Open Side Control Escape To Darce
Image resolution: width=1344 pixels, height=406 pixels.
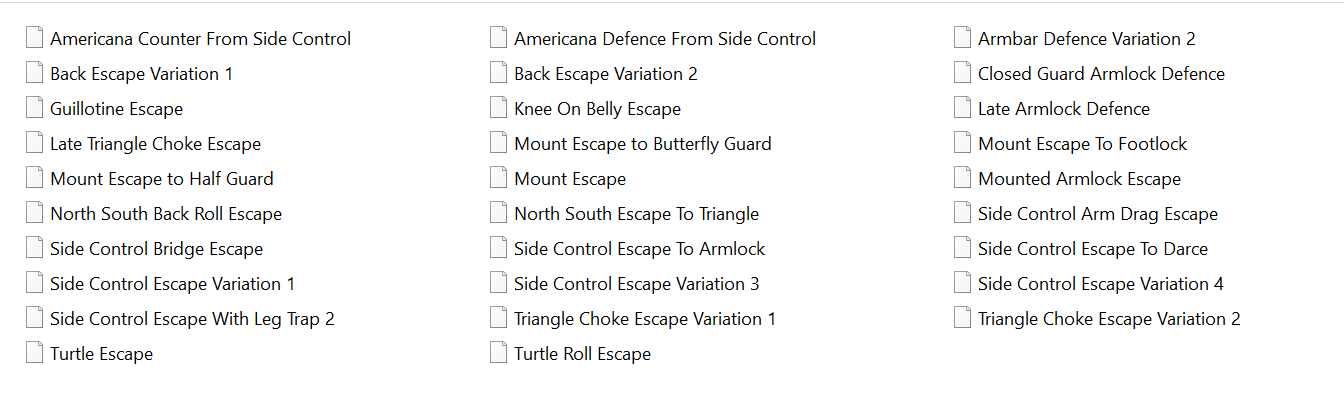pyautogui.click(x=1092, y=249)
